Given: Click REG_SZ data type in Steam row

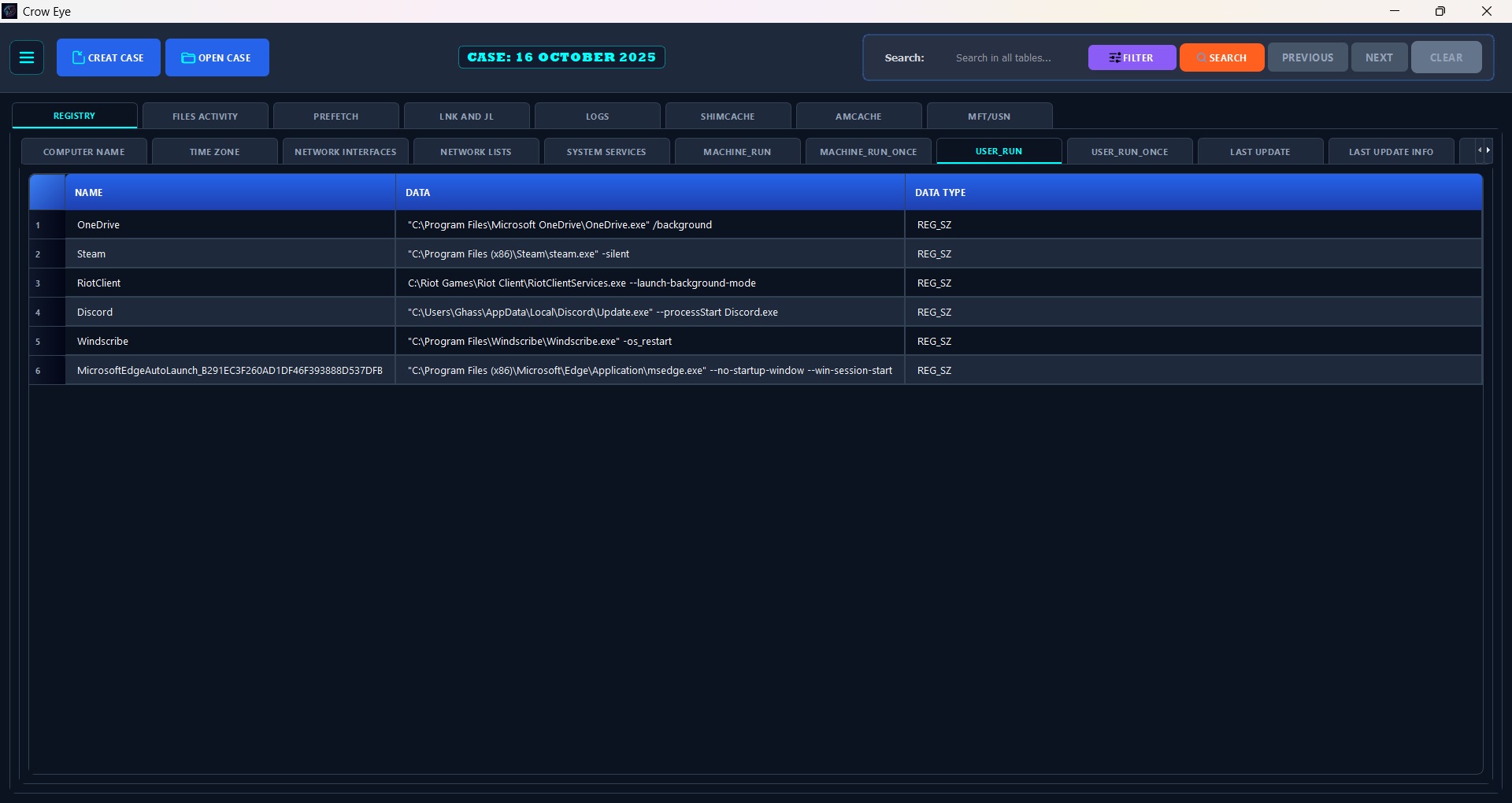Looking at the screenshot, I should [x=1194, y=253].
